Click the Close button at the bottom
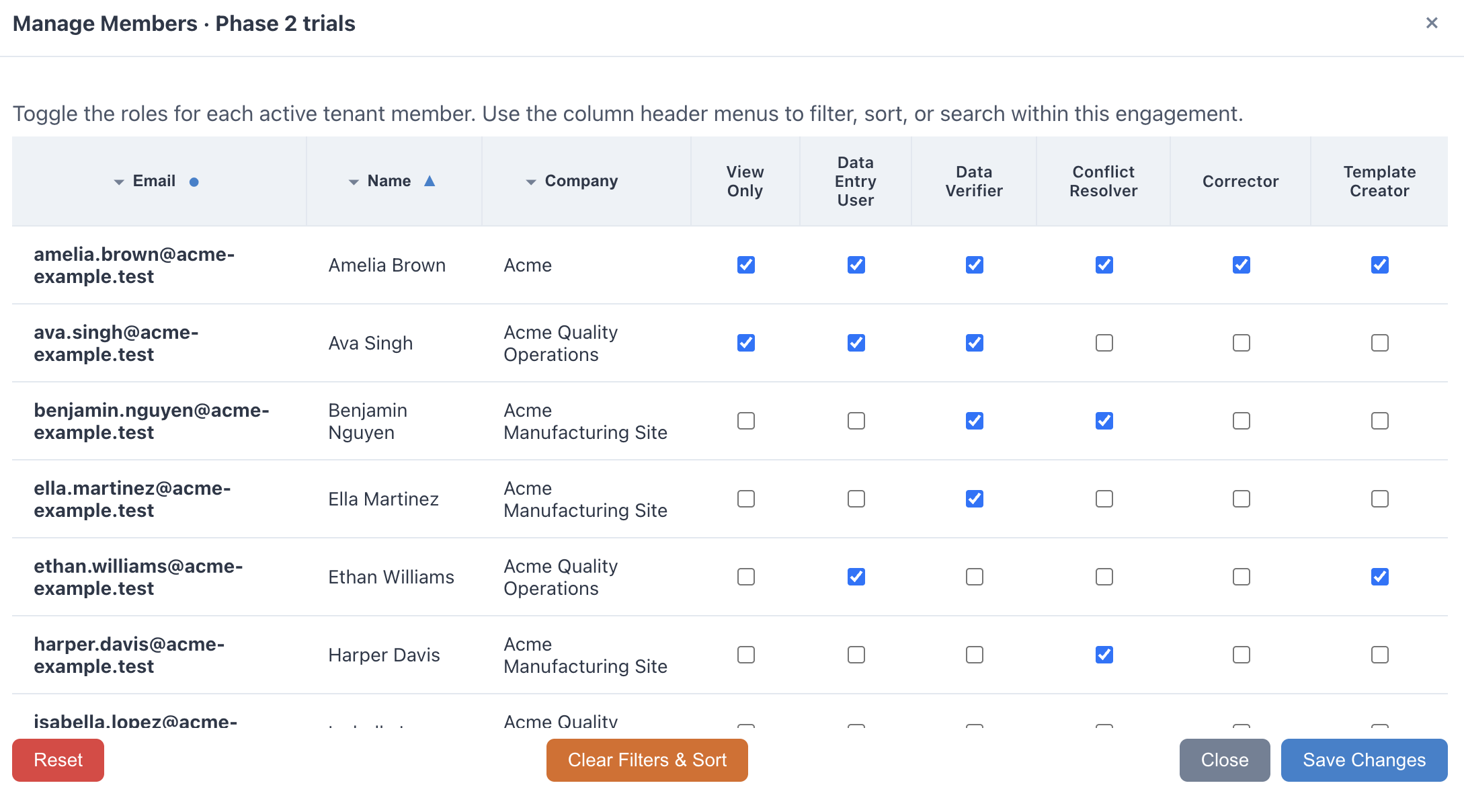 pyautogui.click(x=1224, y=760)
